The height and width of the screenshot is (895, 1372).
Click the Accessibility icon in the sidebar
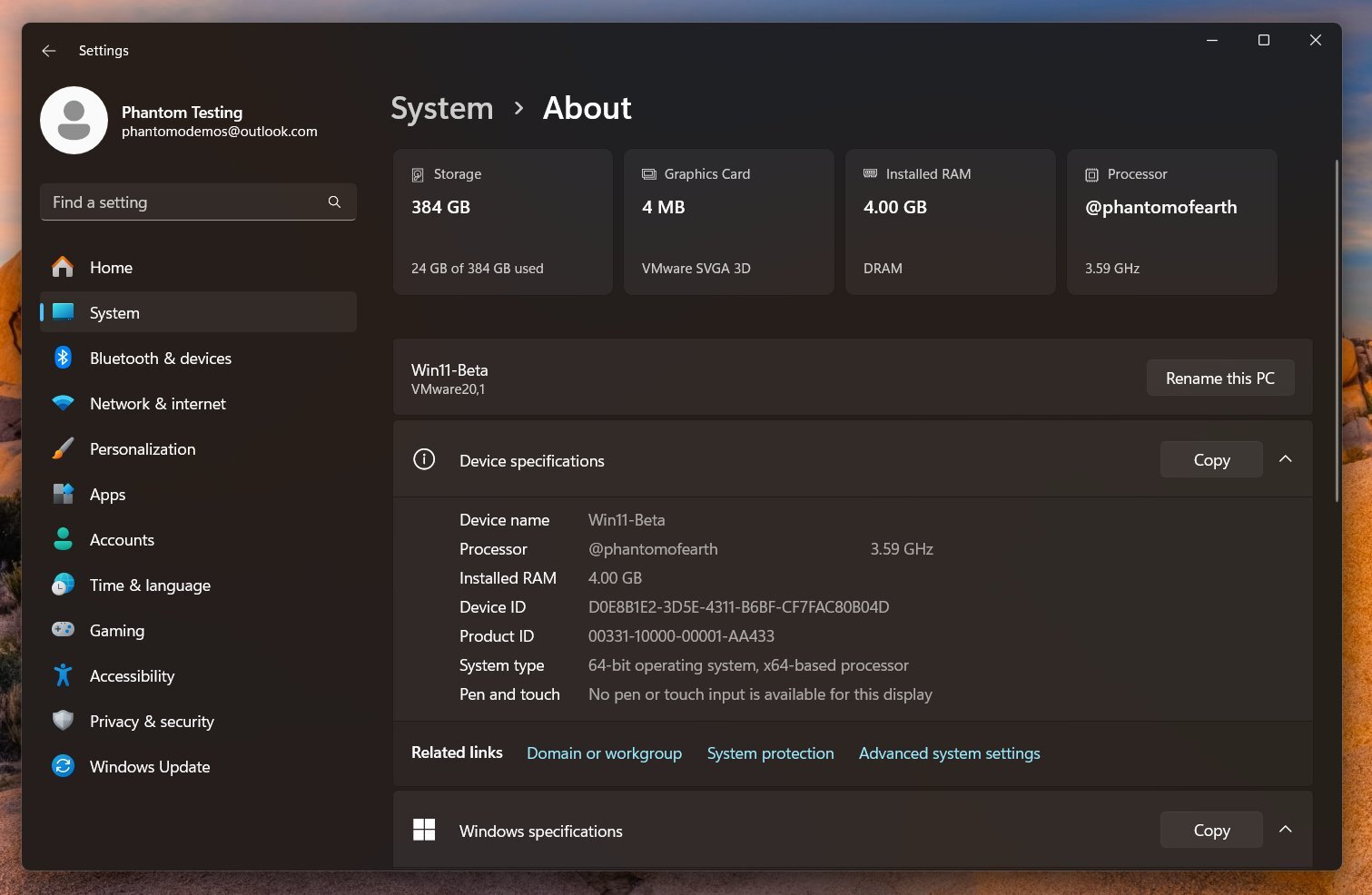pos(62,675)
